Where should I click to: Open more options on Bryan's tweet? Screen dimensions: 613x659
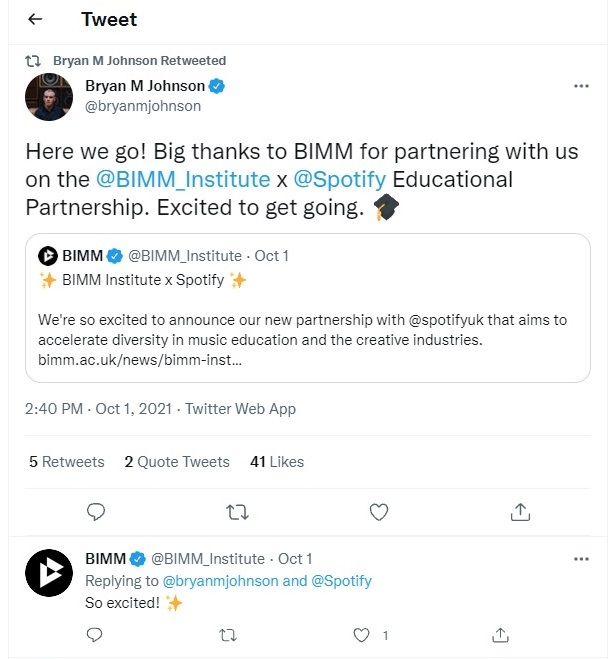pos(581,86)
